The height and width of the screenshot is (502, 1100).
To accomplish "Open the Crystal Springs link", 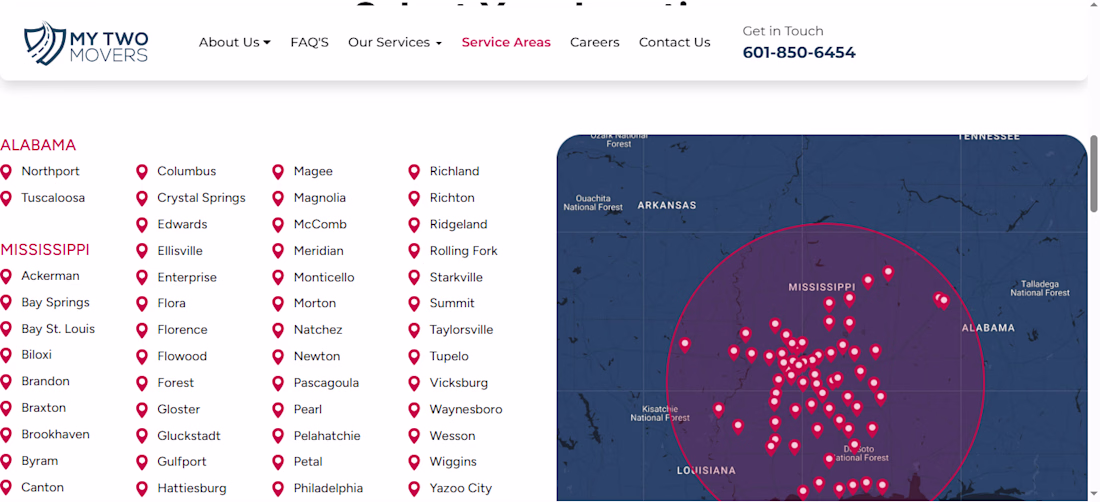I will pos(201,198).
